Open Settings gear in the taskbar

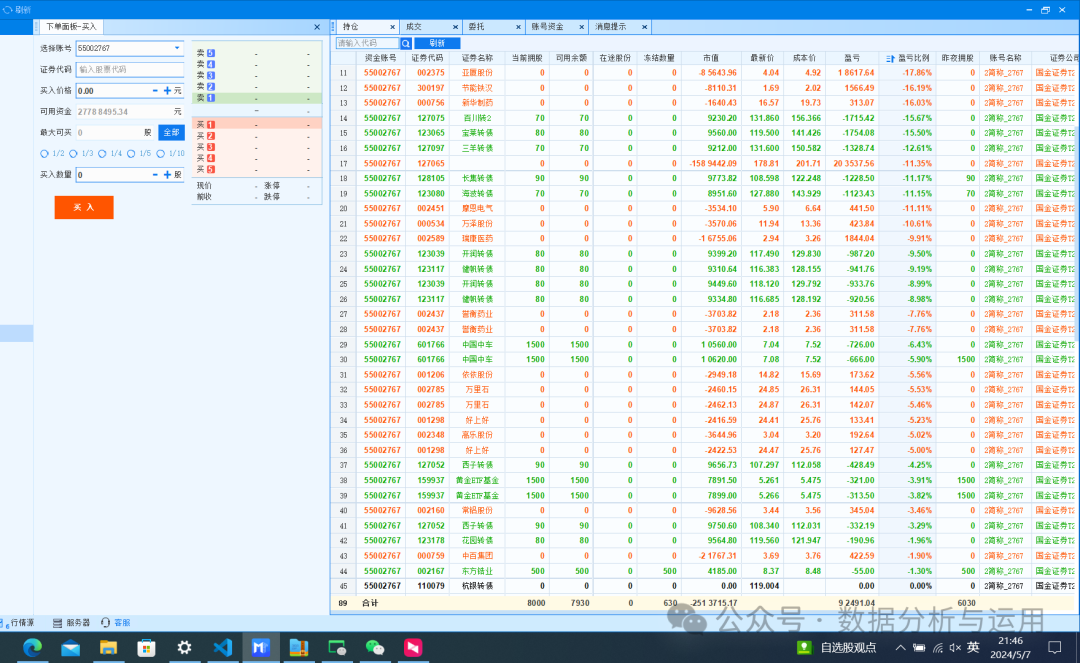pyautogui.click(x=184, y=647)
